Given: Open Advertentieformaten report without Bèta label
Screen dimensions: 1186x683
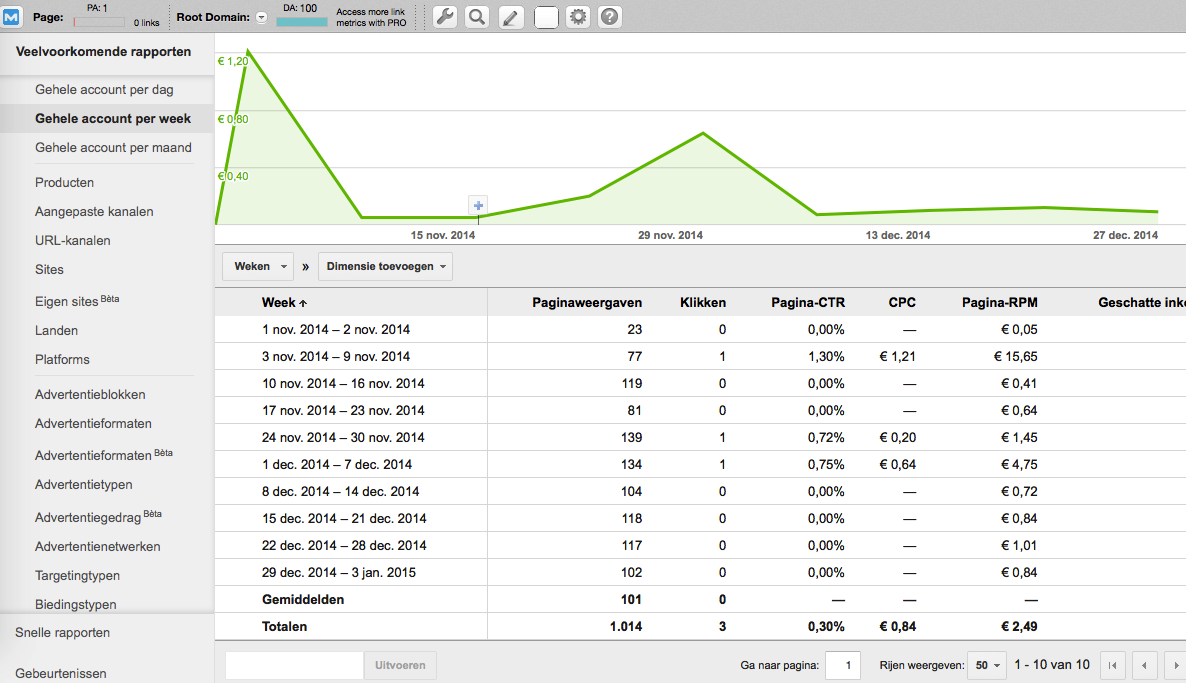Looking at the screenshot, I should (x=93, y=424).
